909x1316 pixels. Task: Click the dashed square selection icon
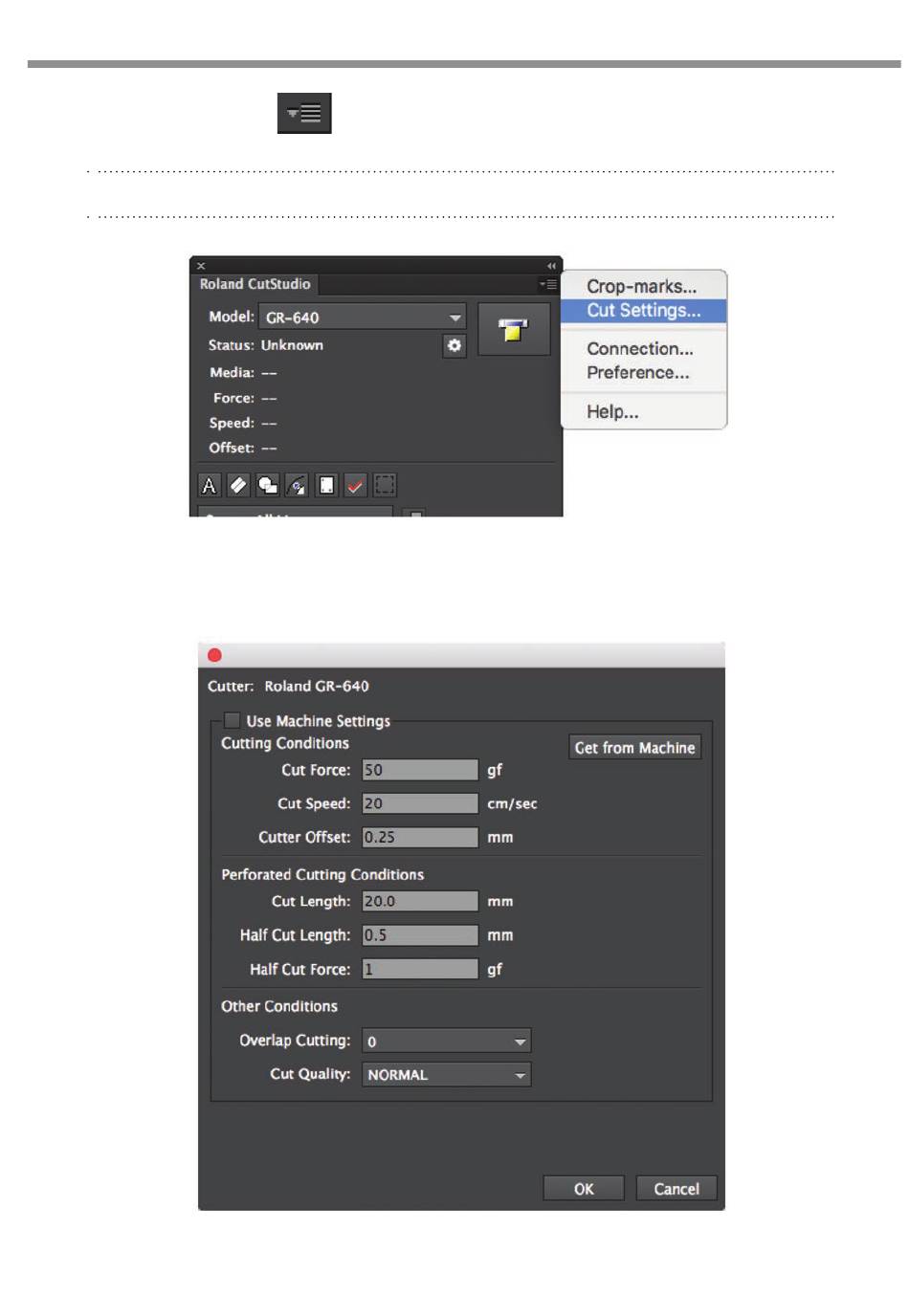385,485
